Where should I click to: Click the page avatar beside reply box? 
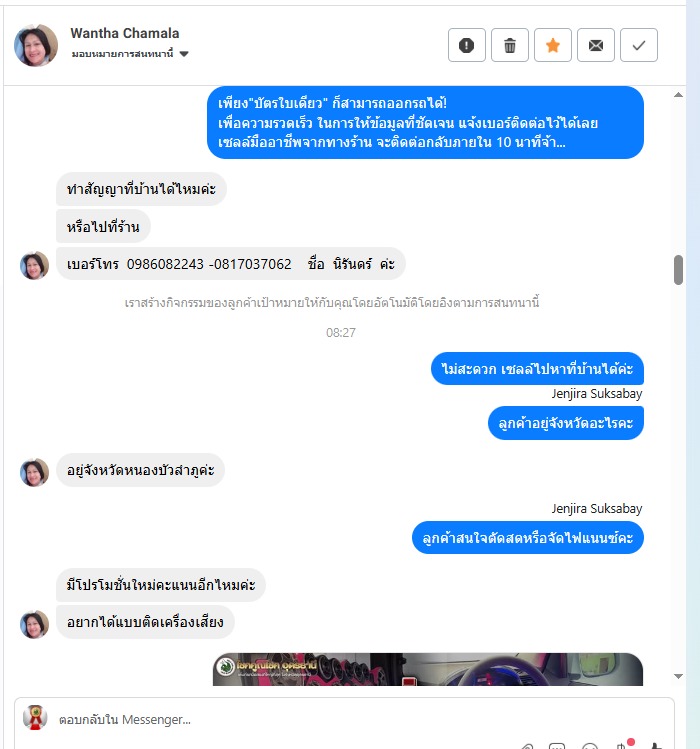(x=35, y=717)
